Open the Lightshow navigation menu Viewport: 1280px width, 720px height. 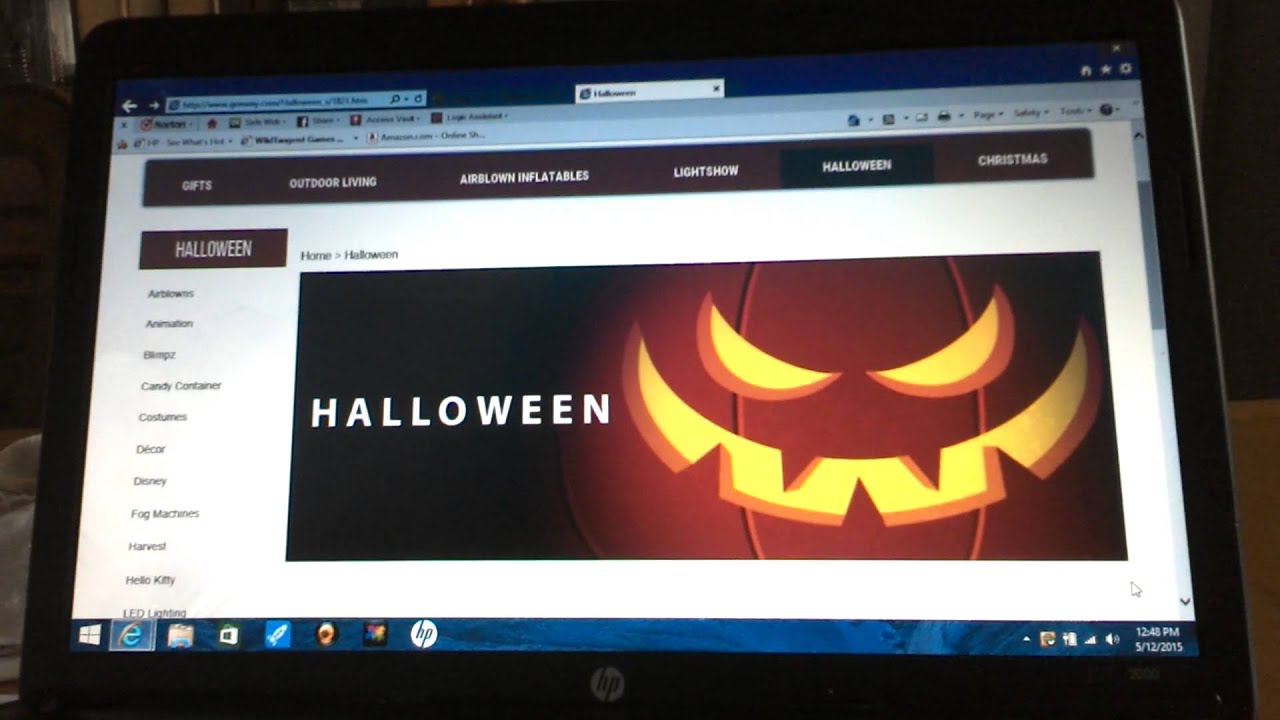(706, 171)
